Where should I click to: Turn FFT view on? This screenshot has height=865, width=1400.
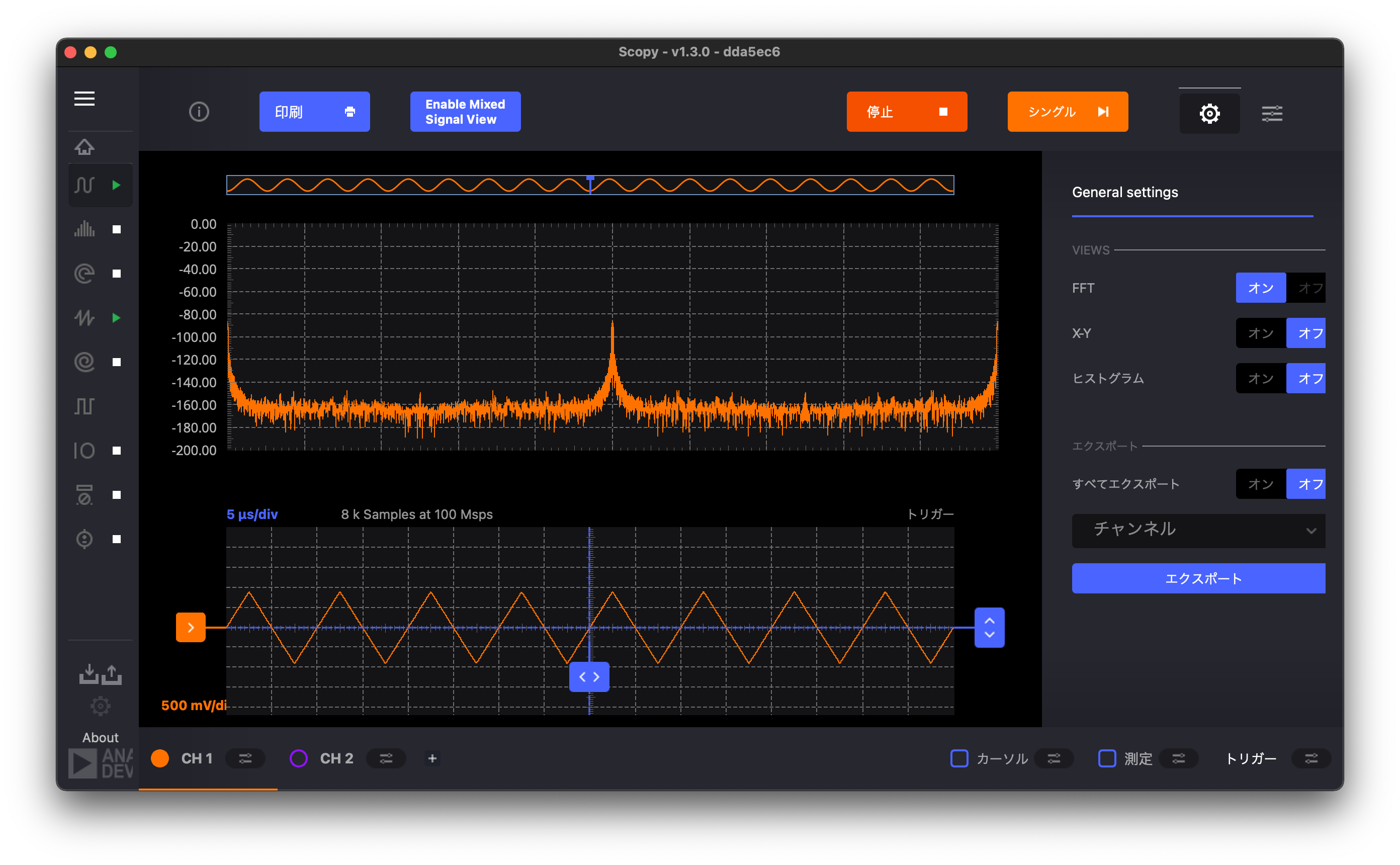[x=1261, y=288]
